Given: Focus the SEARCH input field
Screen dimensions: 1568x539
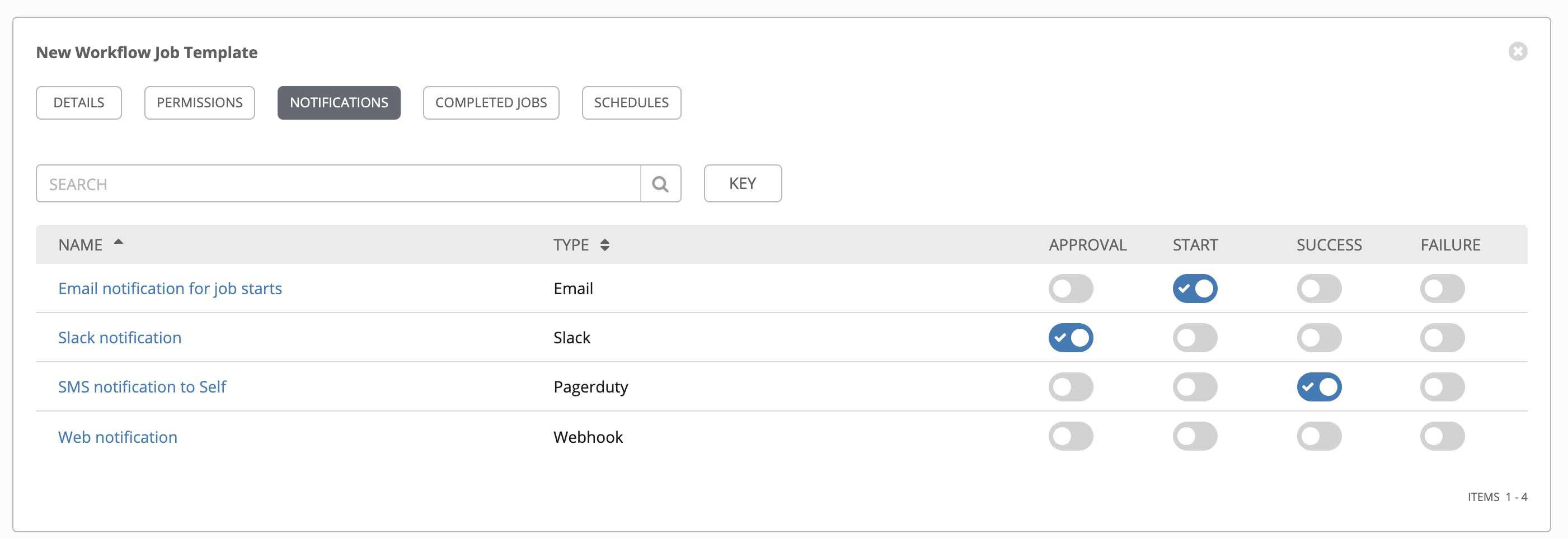Looking at the screenshot, I should tap(338, 184).
